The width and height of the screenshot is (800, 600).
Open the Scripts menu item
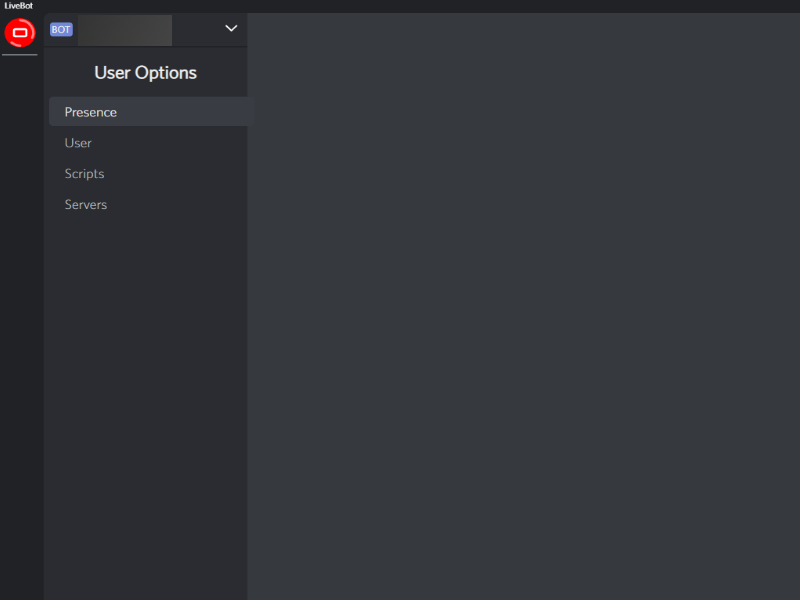pyautogui.click(x=84, y=173)
